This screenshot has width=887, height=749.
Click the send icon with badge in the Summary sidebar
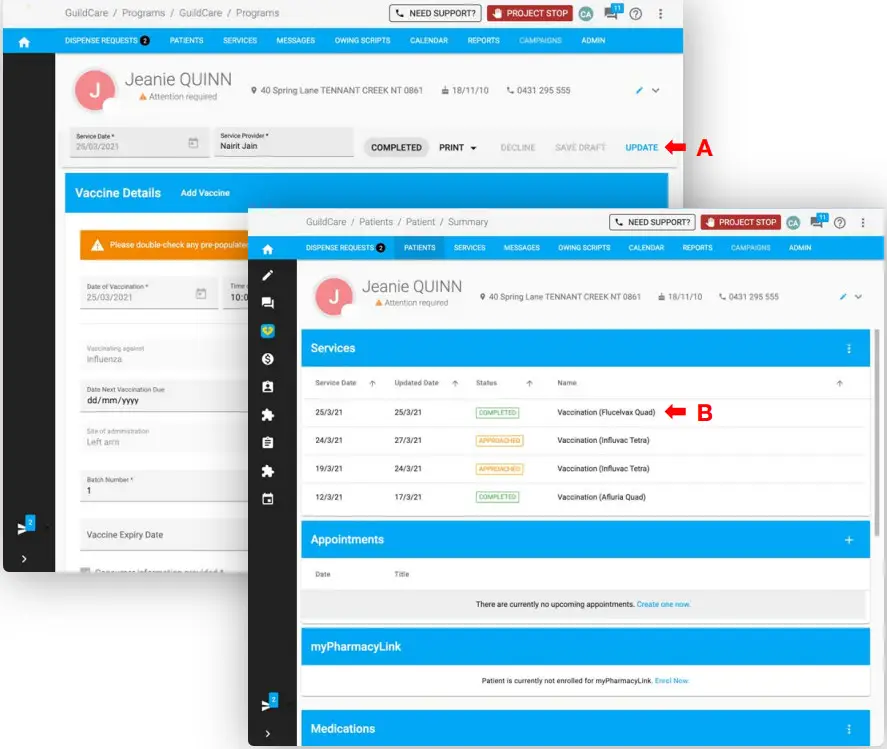[269, 703]
